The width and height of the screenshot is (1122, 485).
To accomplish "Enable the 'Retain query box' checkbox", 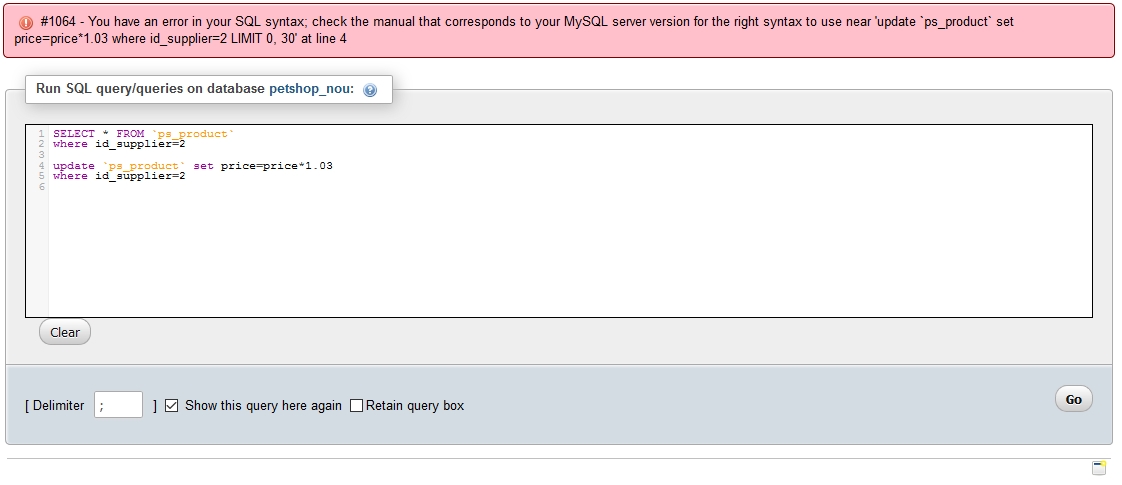I will [356, 405].
